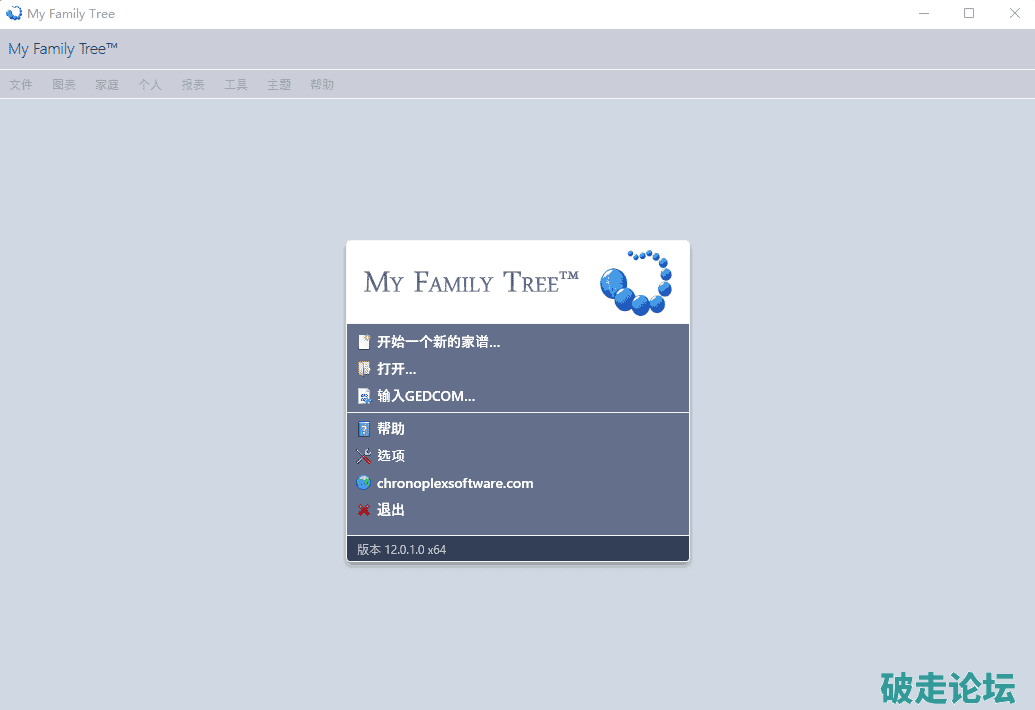Click the My Family Tree logo banner
Screen dimensions: 1035x710
517,282
